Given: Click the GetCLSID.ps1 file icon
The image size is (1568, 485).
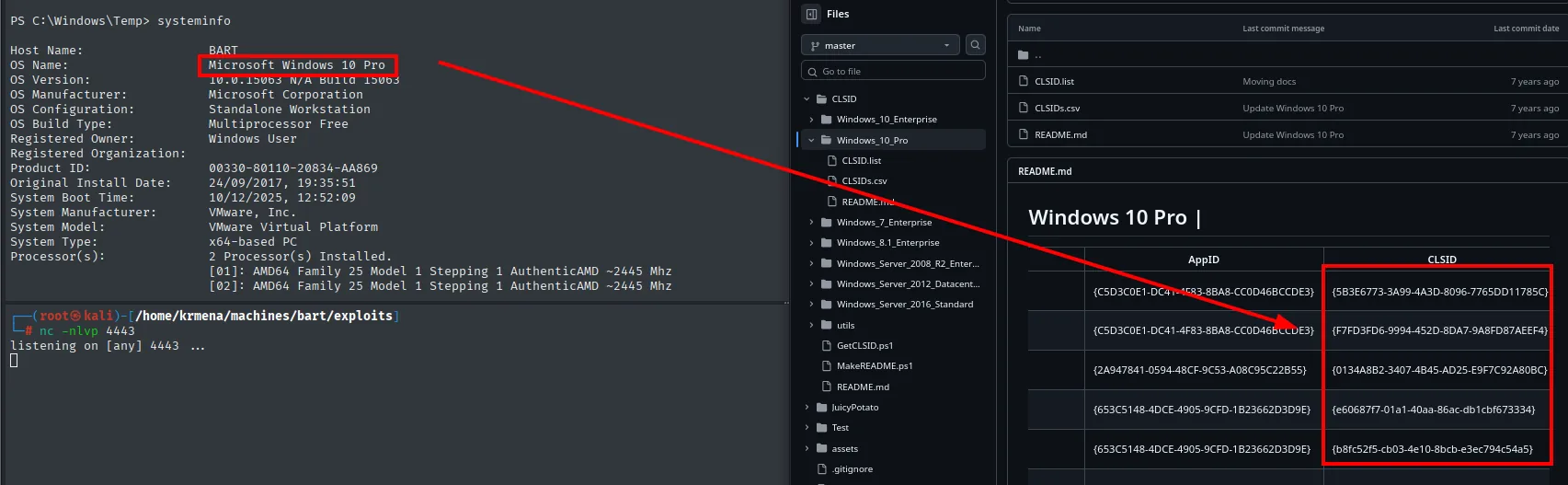Looking at the screenshot, I should [x=827, y=345].
